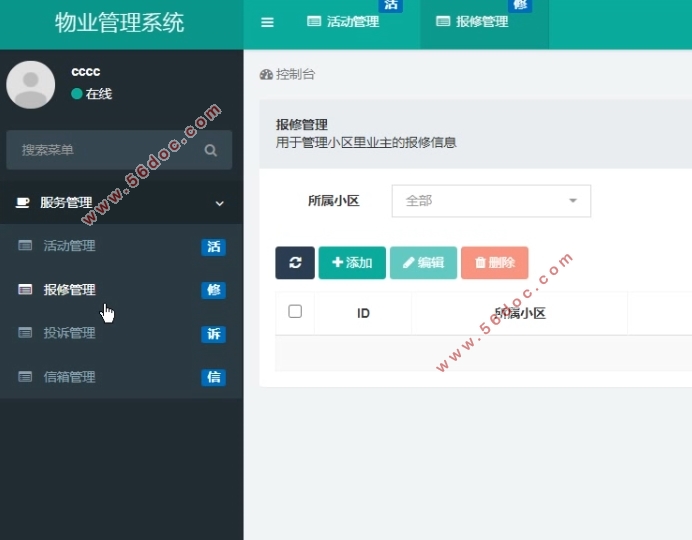Open the 所属小区 全部 dropdown
This screenshot has width=692, height=540.
(491, 201)
